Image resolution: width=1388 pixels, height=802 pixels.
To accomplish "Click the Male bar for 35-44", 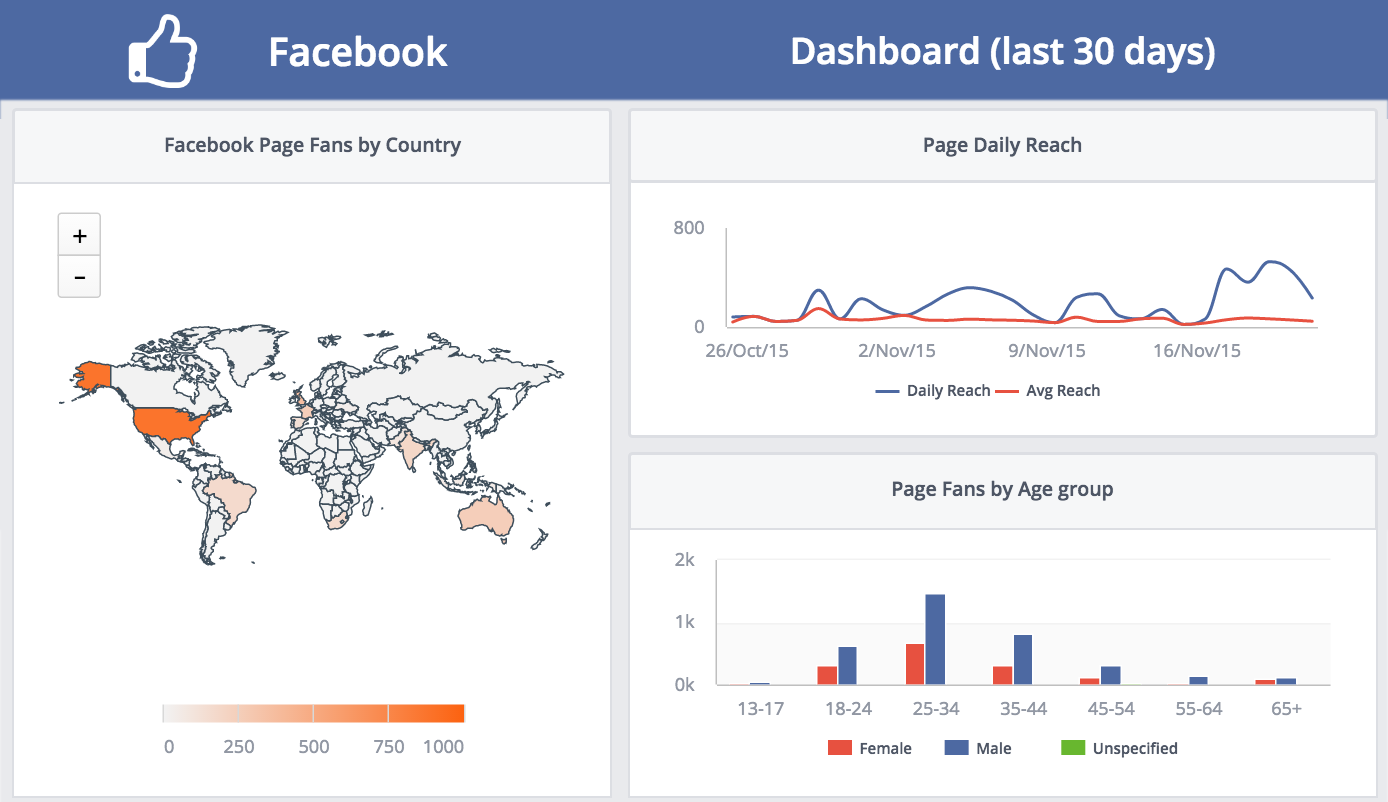I will pos(1023,660).
